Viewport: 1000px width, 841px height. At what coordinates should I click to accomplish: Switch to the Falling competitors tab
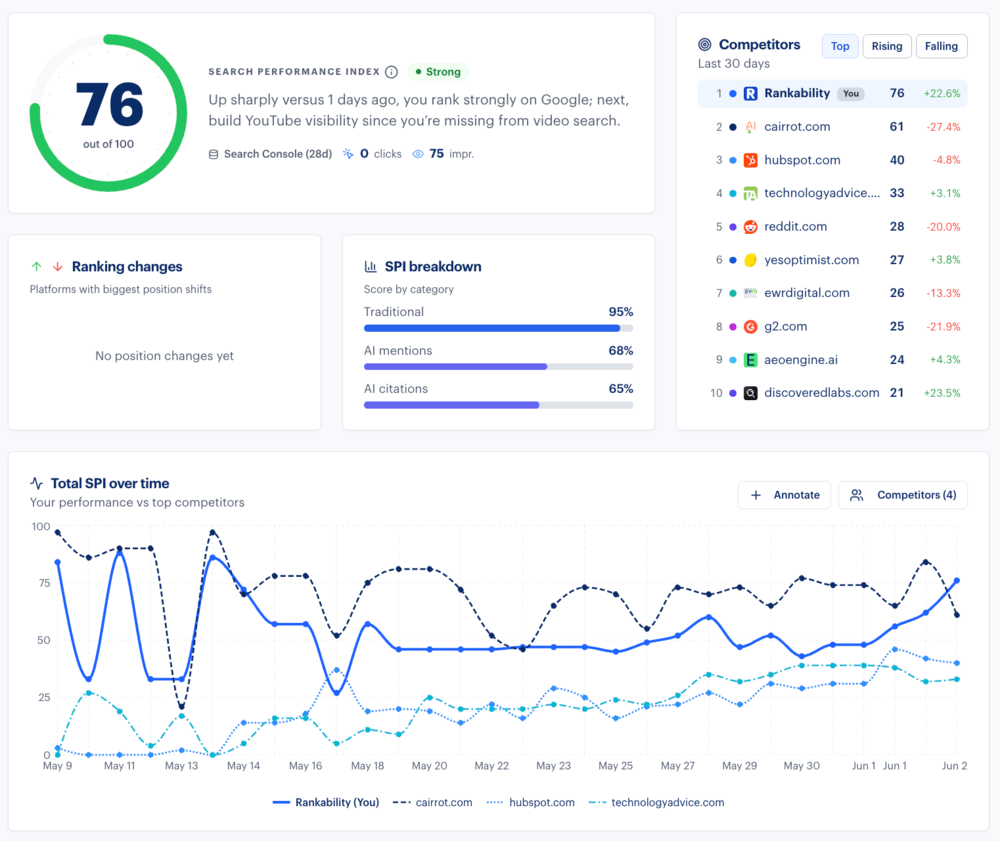(x=941, y=46)
